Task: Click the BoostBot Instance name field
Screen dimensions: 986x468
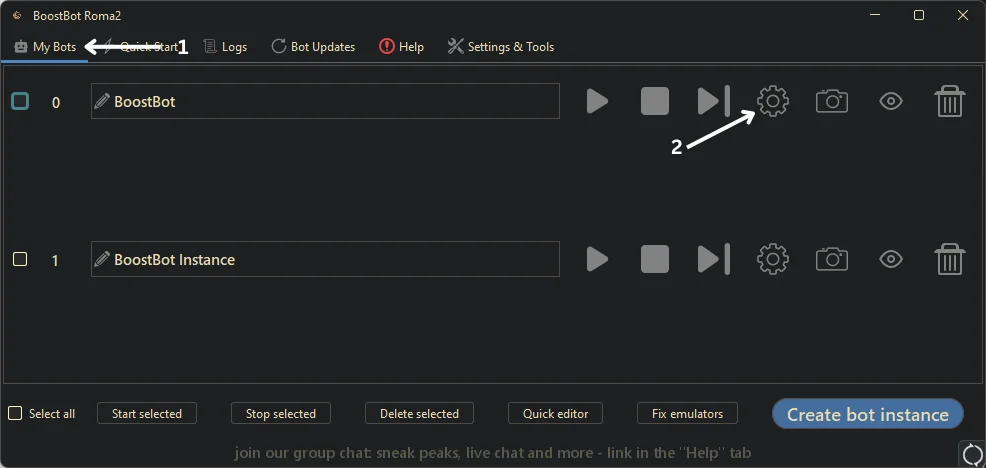Action: pos(325,259)
